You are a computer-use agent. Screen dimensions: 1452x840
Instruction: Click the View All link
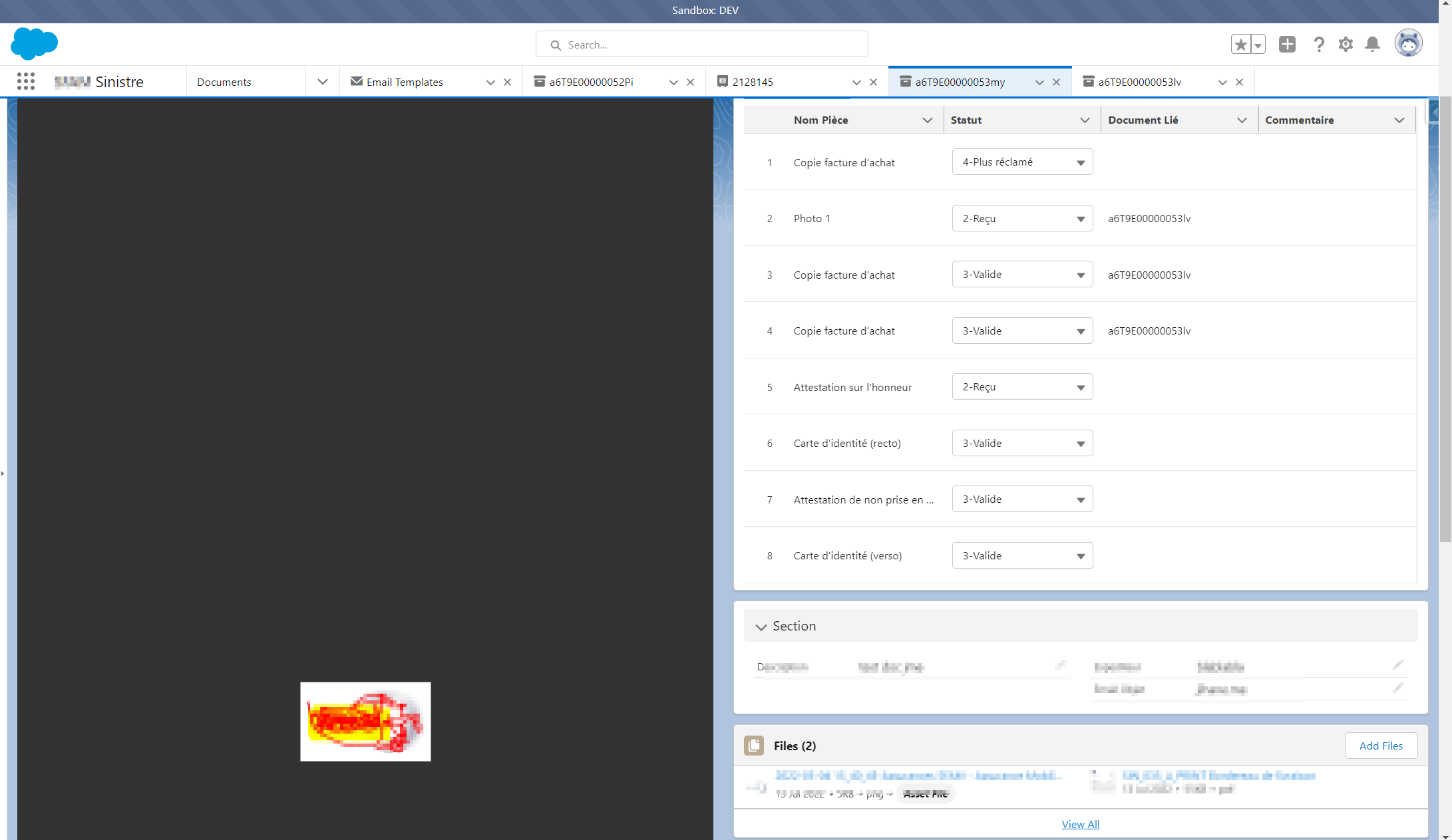click(1080, 824)
